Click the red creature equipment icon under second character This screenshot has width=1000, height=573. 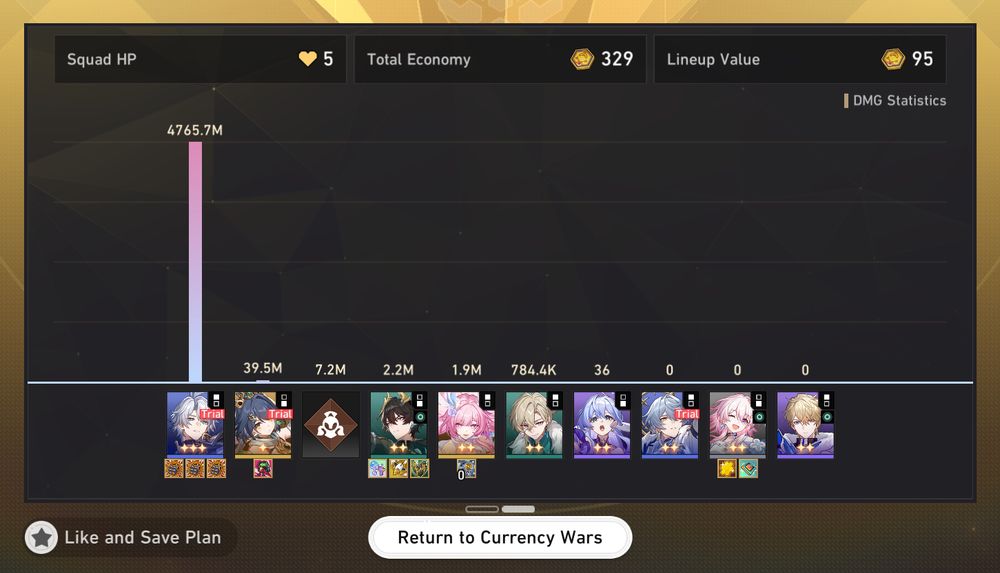[263, 468]
